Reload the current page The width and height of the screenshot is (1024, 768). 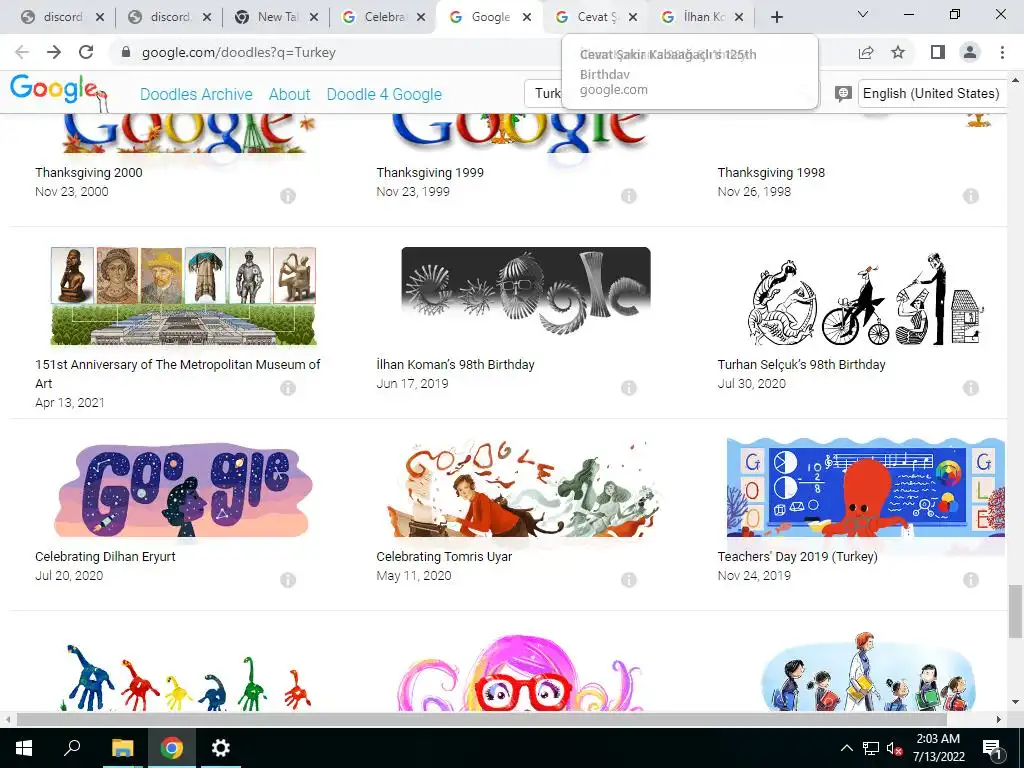tap(86, 52)
